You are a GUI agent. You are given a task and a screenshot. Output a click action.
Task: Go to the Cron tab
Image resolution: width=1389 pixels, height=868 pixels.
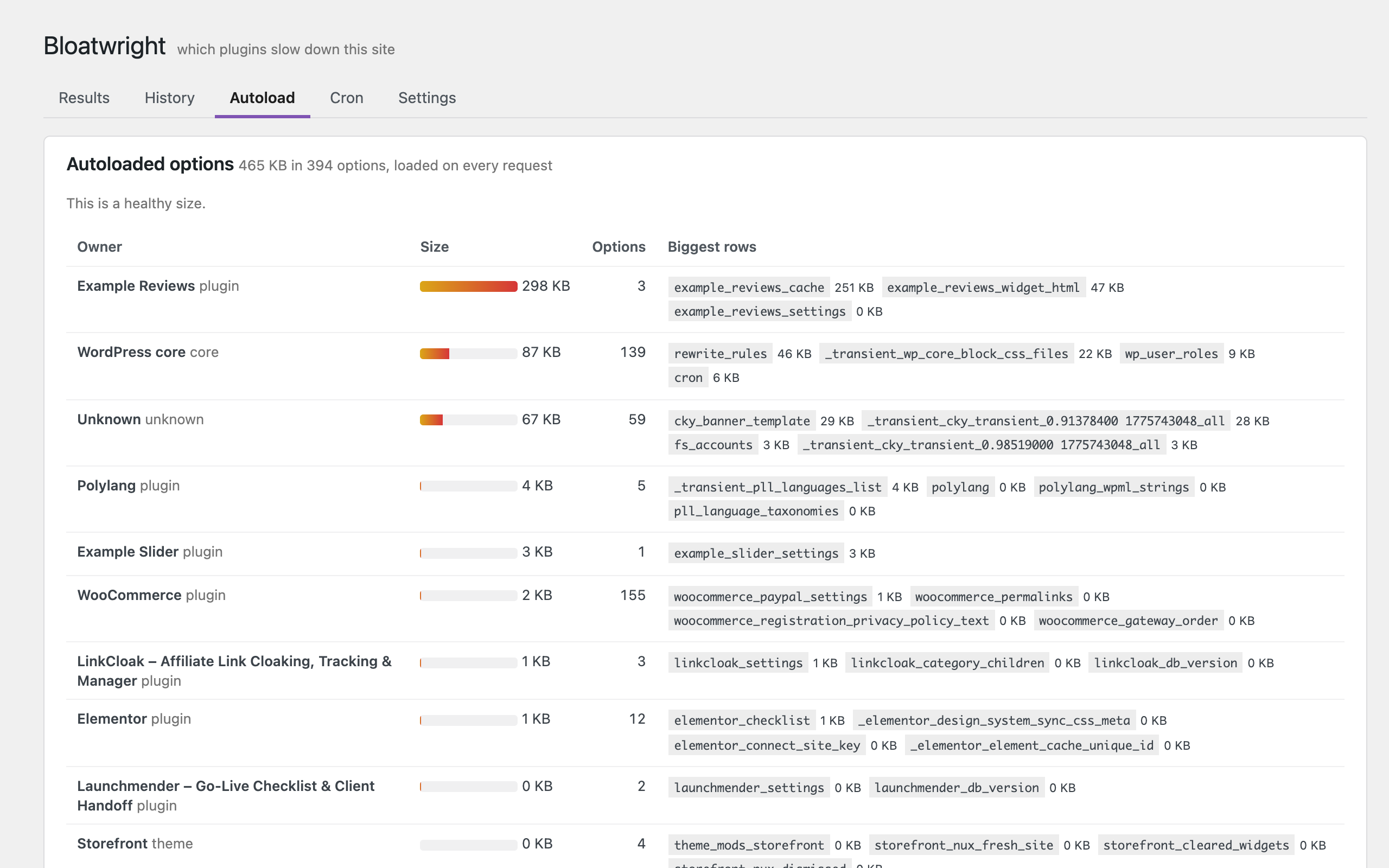(x=347, y=98)
